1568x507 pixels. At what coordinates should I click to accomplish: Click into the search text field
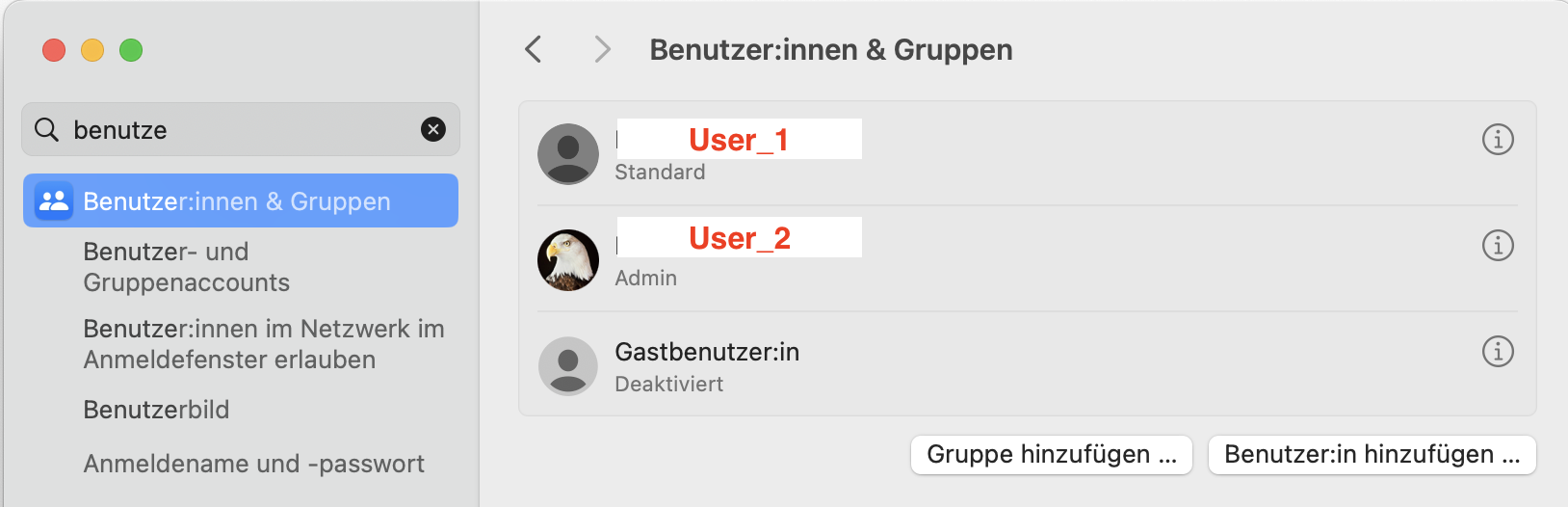[241, 130]
